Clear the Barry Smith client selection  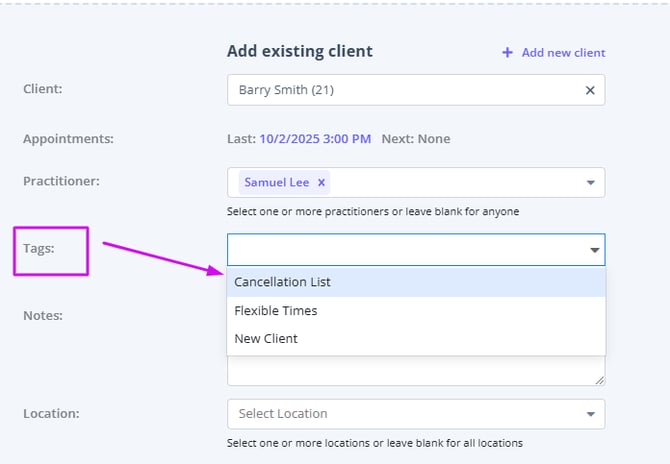(x=590, y=90)
